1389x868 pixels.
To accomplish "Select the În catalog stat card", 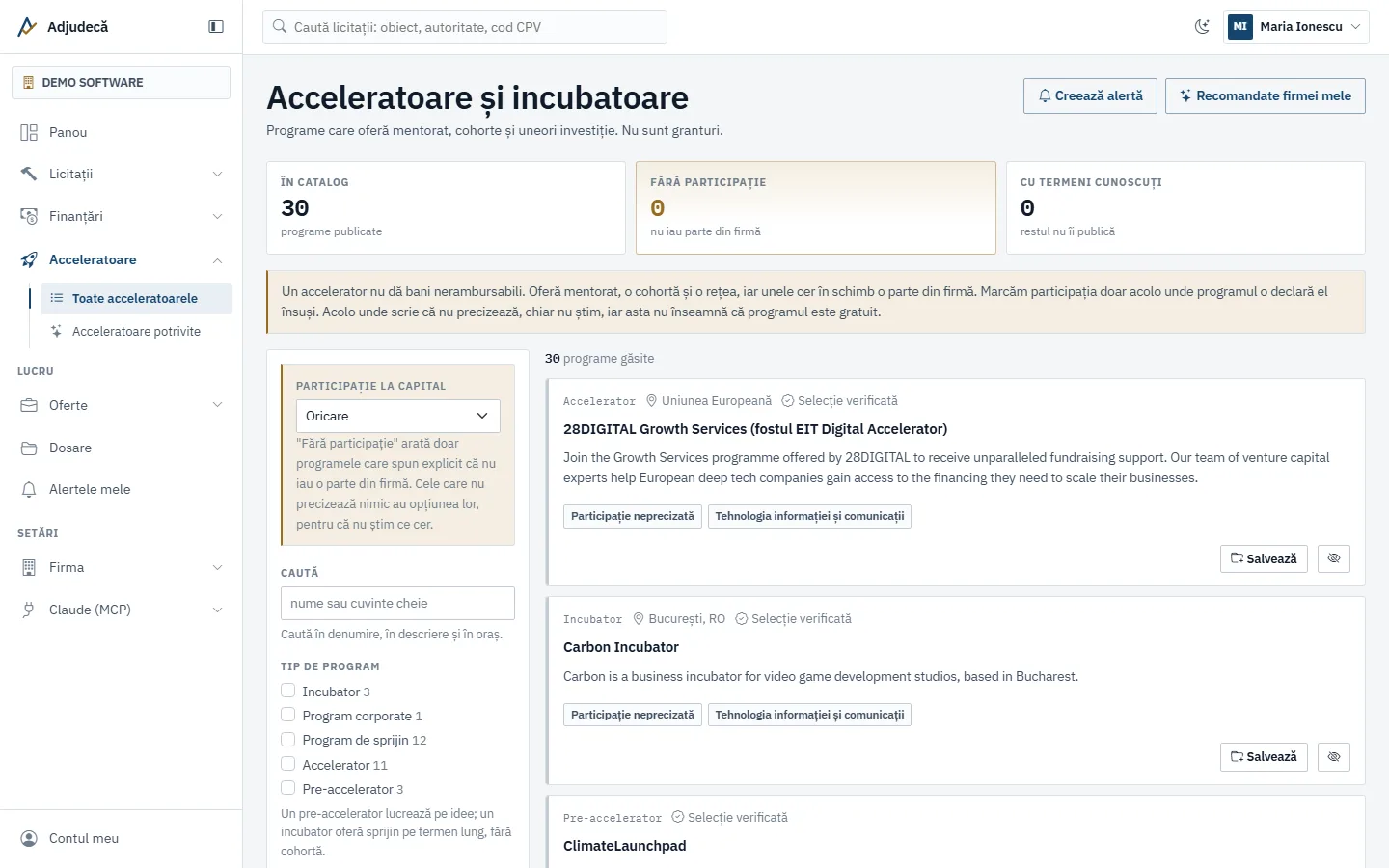I will tap(446, 207).
